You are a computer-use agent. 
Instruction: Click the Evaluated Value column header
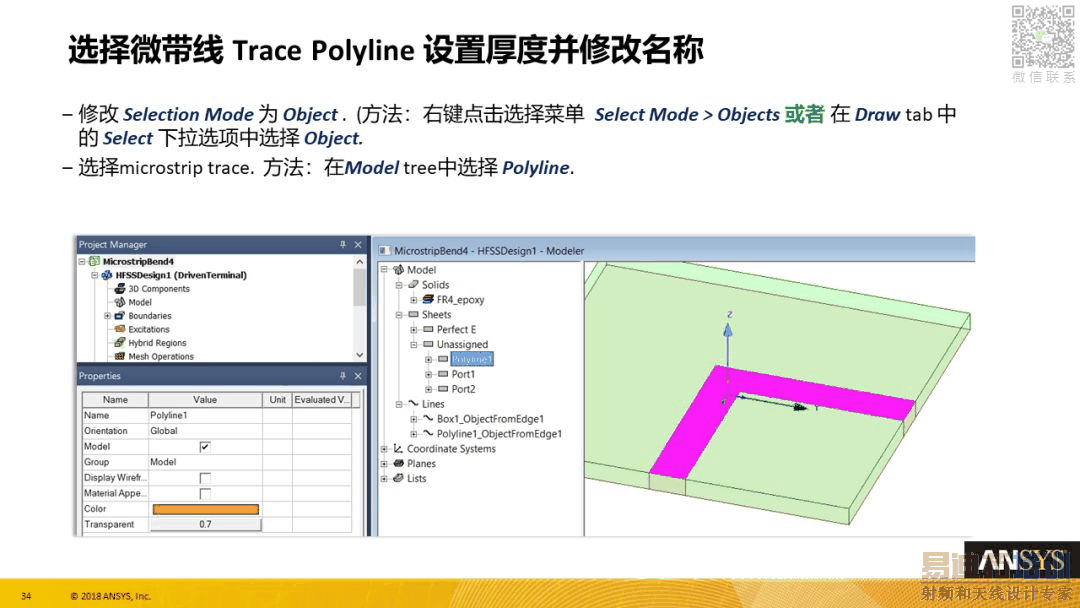point(322,399)
